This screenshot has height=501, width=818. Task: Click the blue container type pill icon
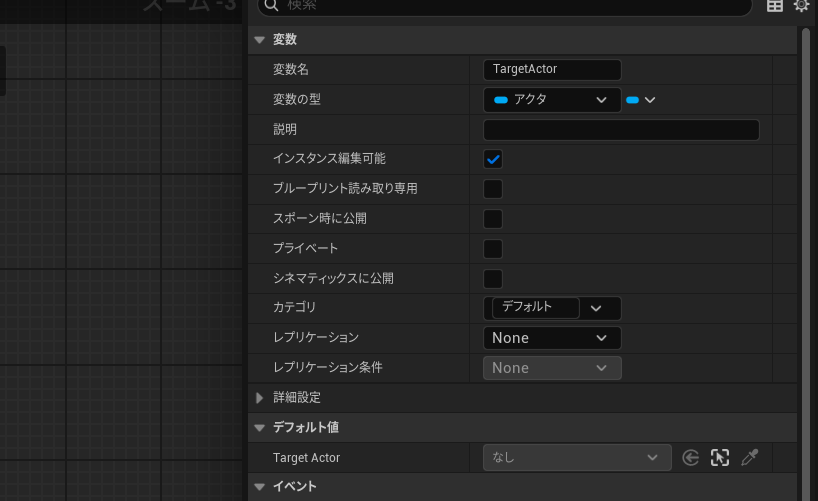point(632,100)
